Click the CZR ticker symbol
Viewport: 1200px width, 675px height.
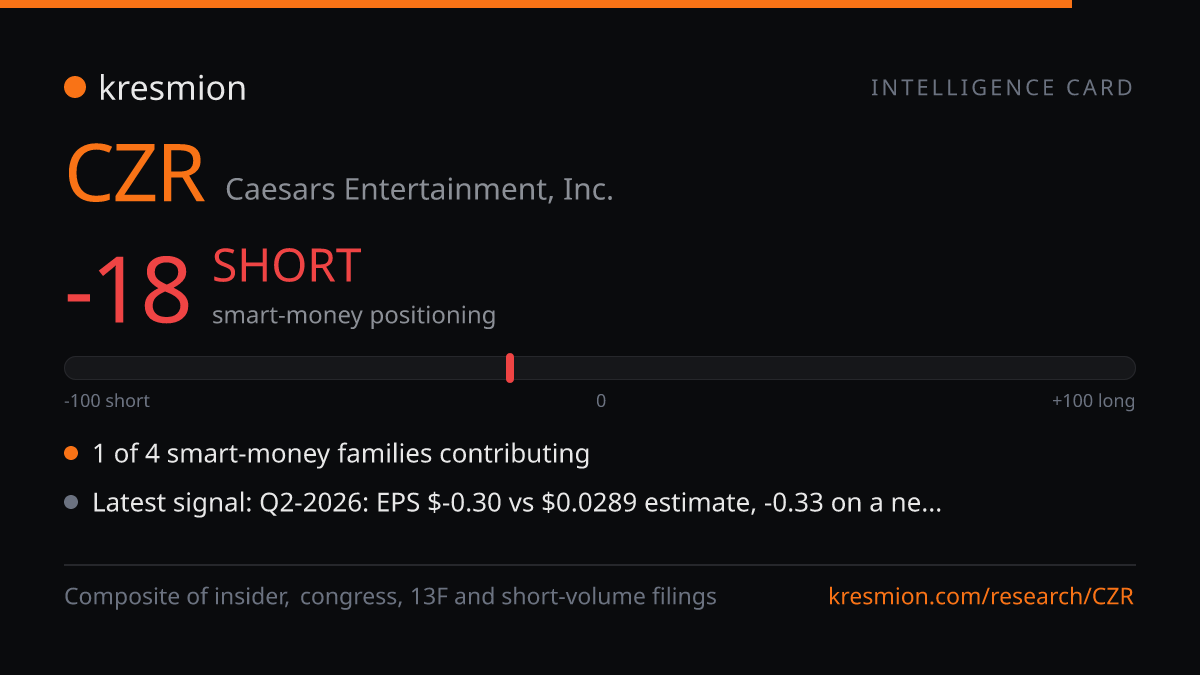pyautogui.click(x=135, y=174)
